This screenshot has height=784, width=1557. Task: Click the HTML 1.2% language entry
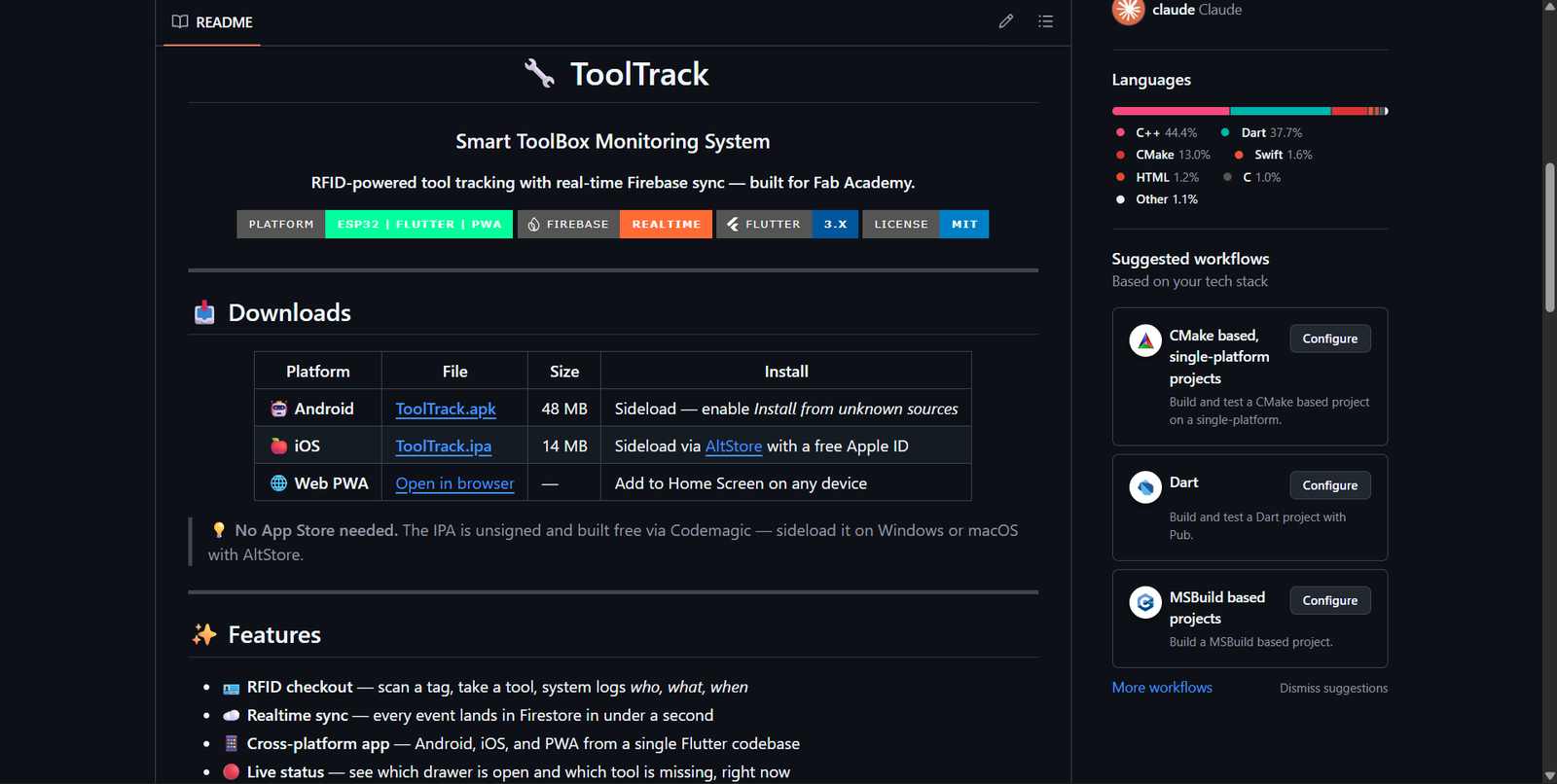pos(1157,178)
